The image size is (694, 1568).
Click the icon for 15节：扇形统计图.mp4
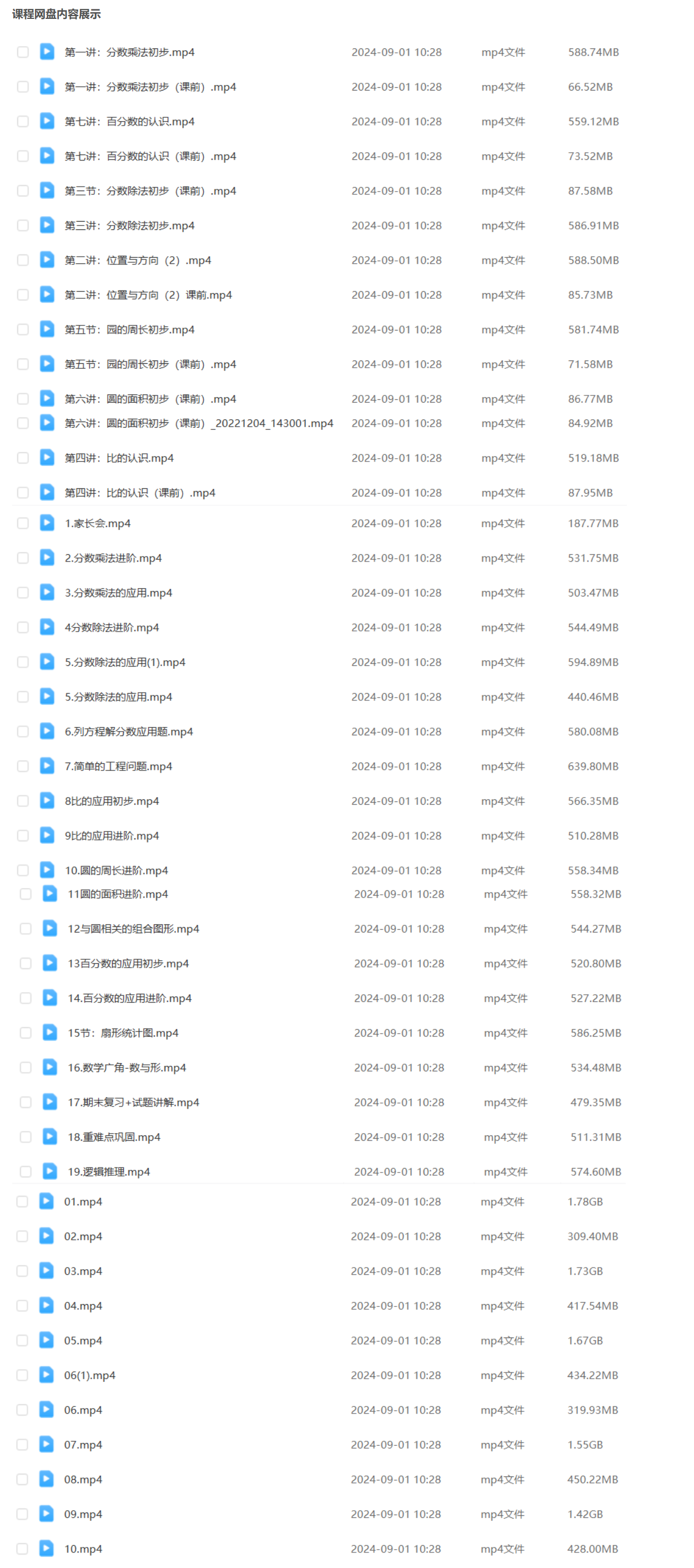(50, 1033)
